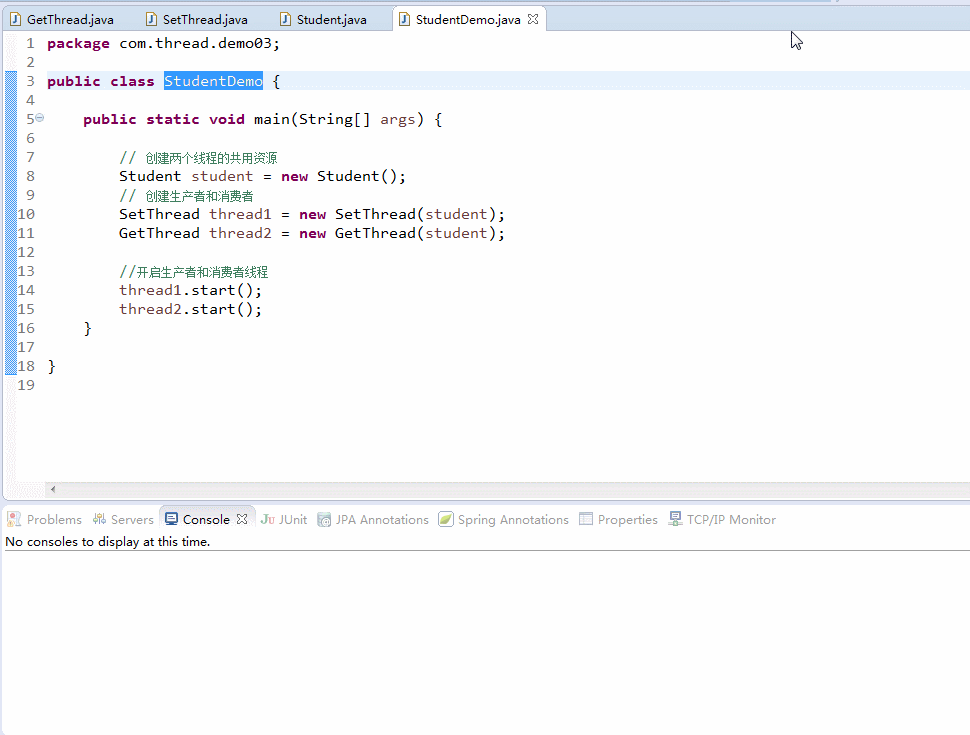The image size is (970, 735).
Task: Collapse the main method fold marker
Action: point(40,118)
